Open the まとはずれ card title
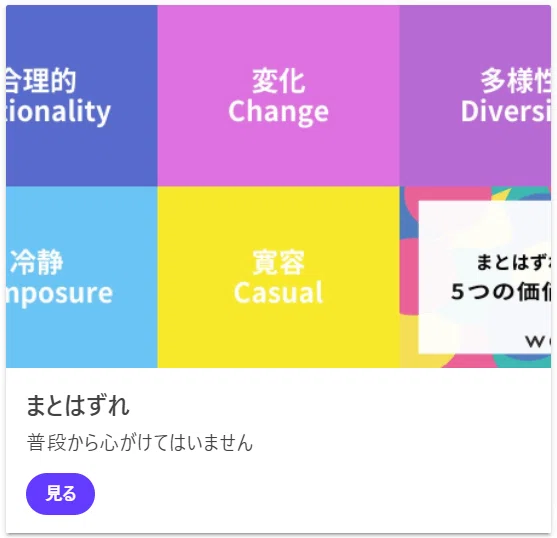The width and height of the screenshot is (557, 538). pyautogui.click(x=78, y=406)
